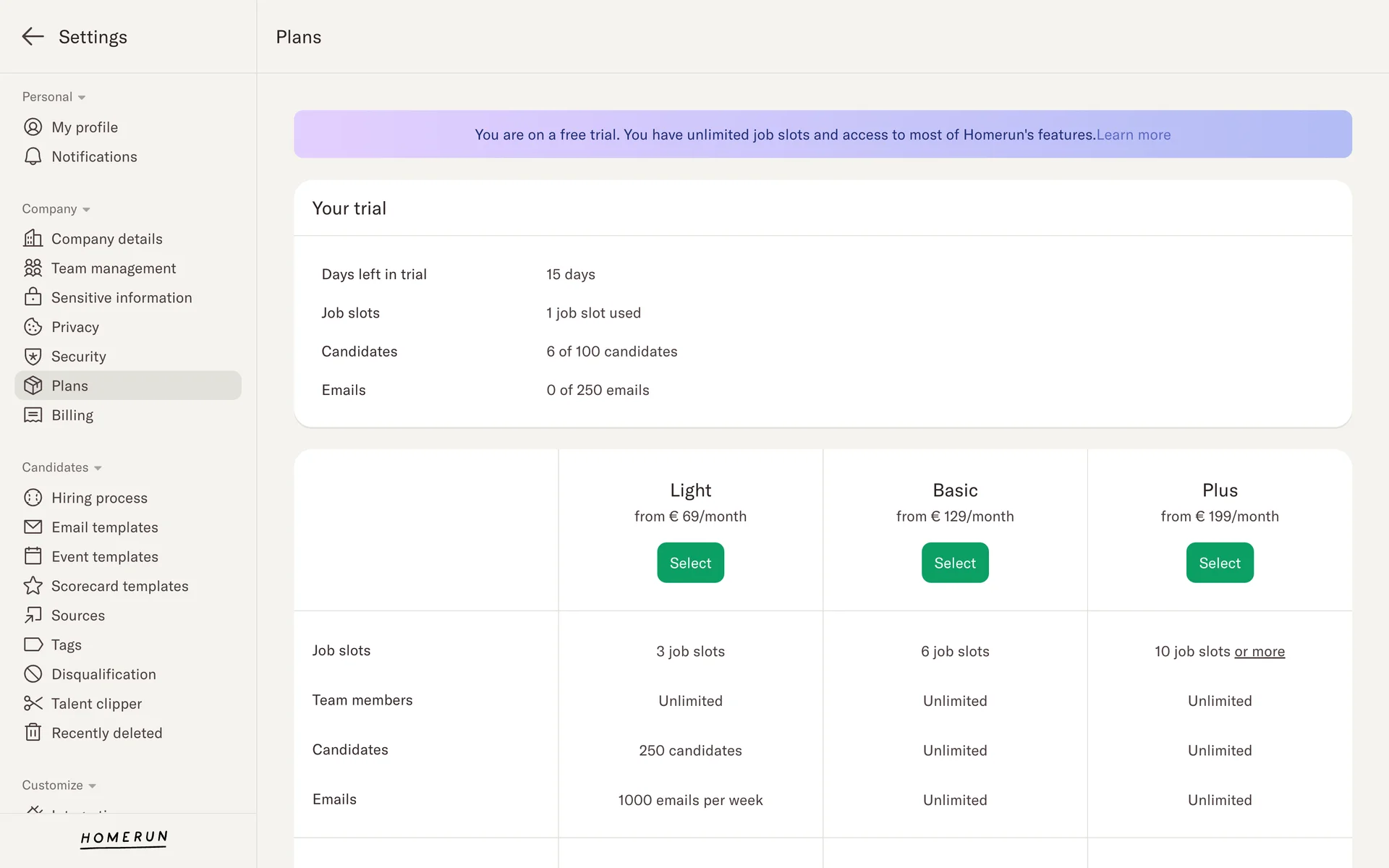The image size is (1389, 868).
Task: Select the Plus plan
Action: coord(1219,563)
